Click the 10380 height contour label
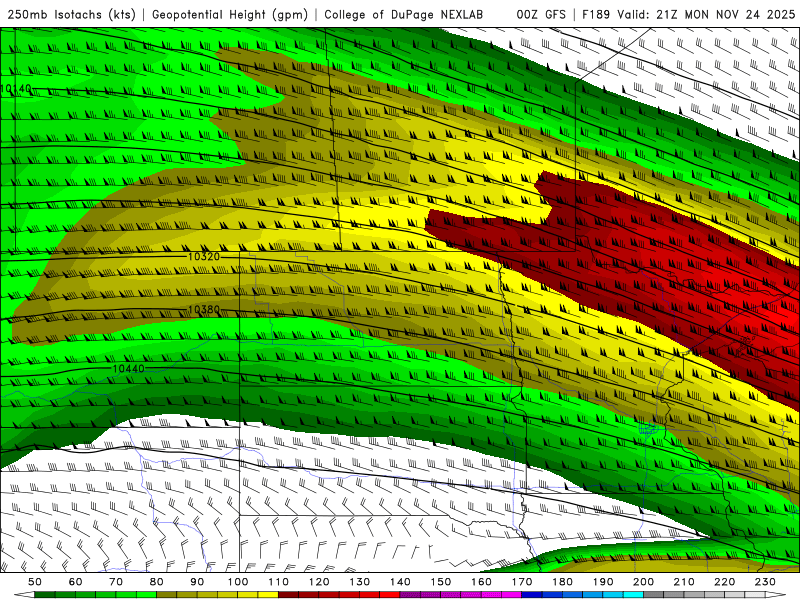This screenshot has height=600, width=800. pyautogui.click(x=204, y=310)
